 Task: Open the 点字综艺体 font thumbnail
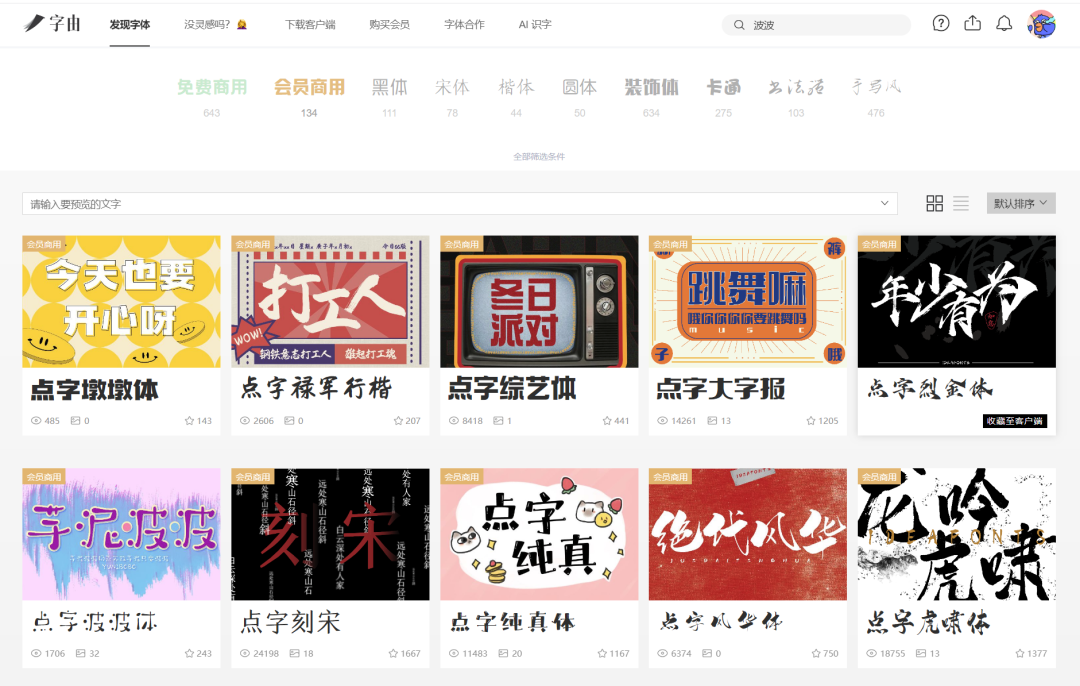[x=539, y=302]
